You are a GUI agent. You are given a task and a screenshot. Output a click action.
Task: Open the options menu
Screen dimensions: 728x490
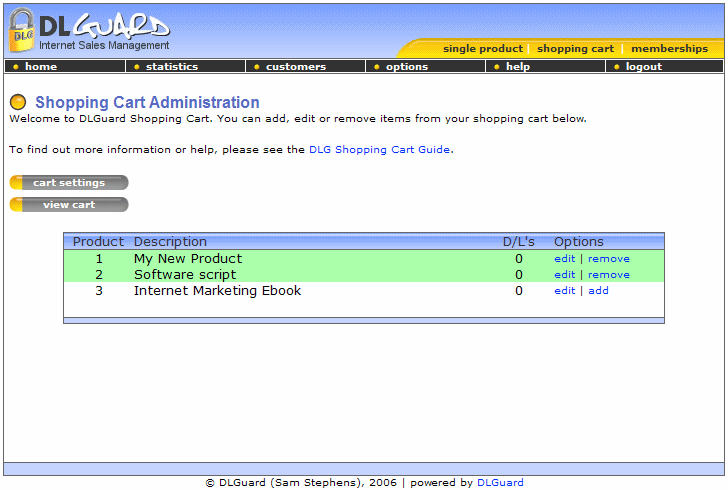click(406, 67)
